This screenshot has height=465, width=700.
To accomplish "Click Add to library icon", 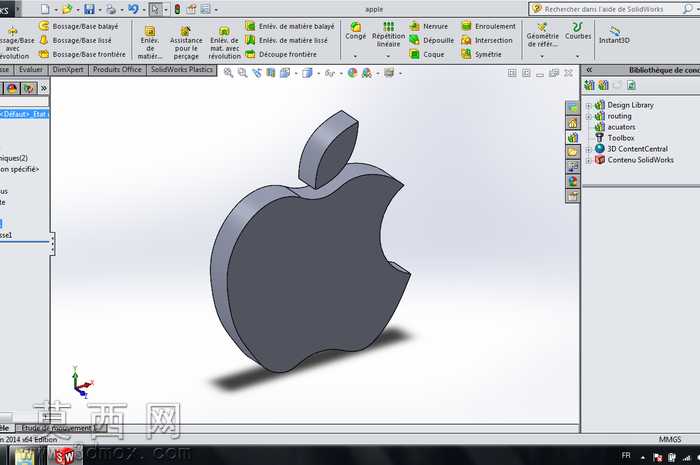I will tap(589, 85).
